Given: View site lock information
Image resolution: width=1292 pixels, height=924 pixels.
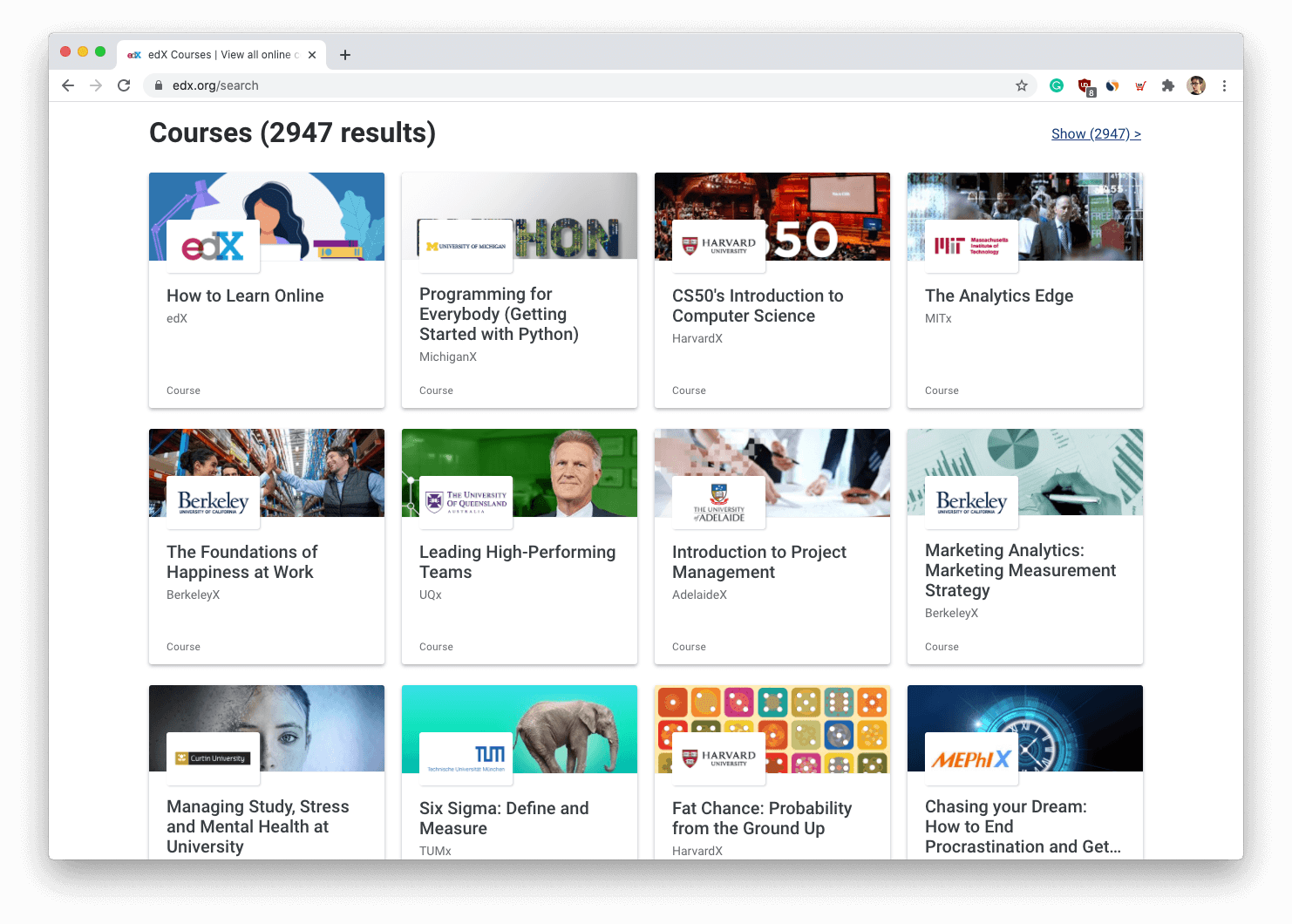Looking at the screenshot, I should point(159,85).
